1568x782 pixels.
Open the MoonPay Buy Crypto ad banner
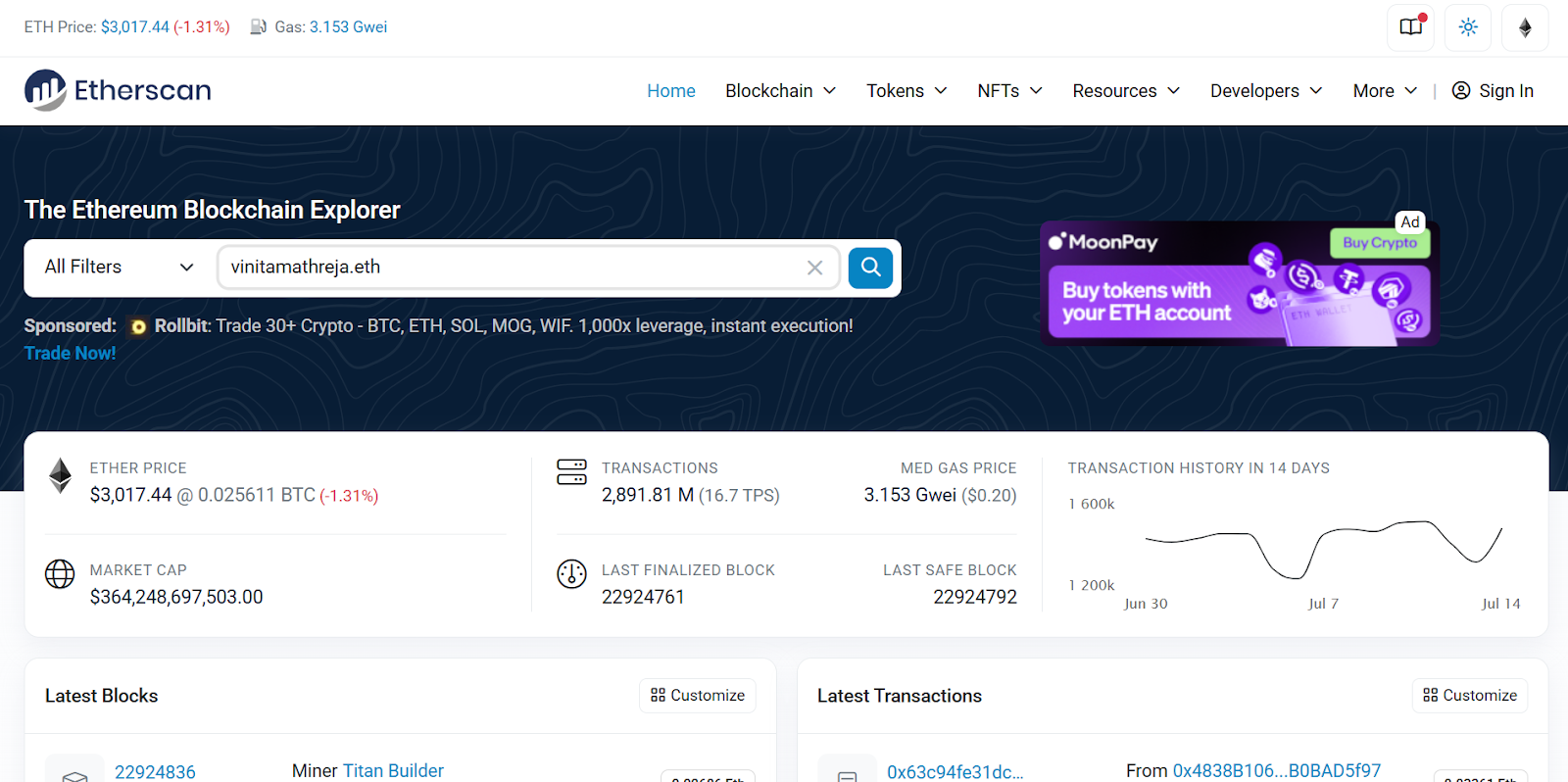click(1239, 284)
